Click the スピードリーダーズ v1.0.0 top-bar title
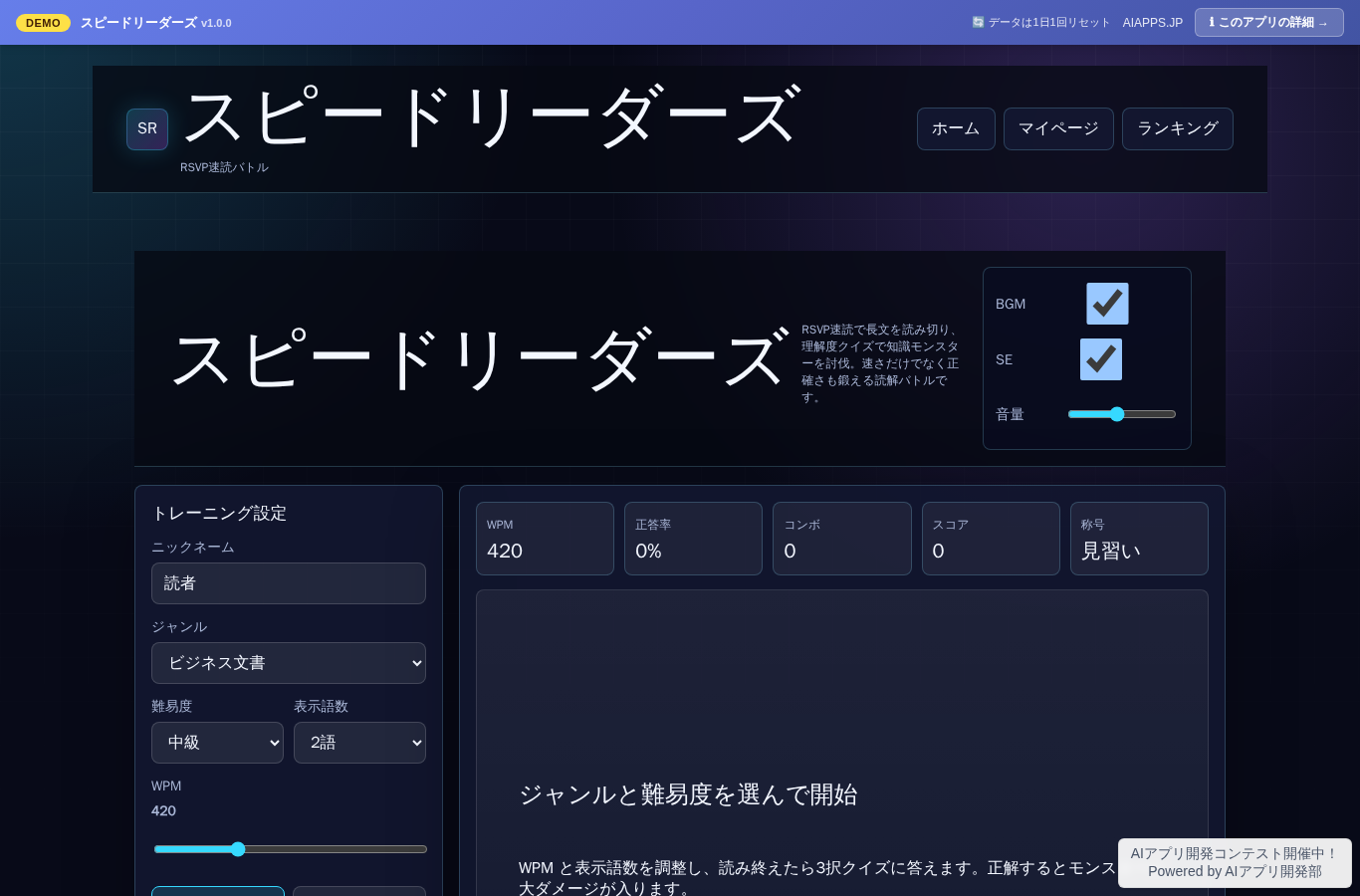Viewport: 1360px width, 896px height. coord(156,23)
